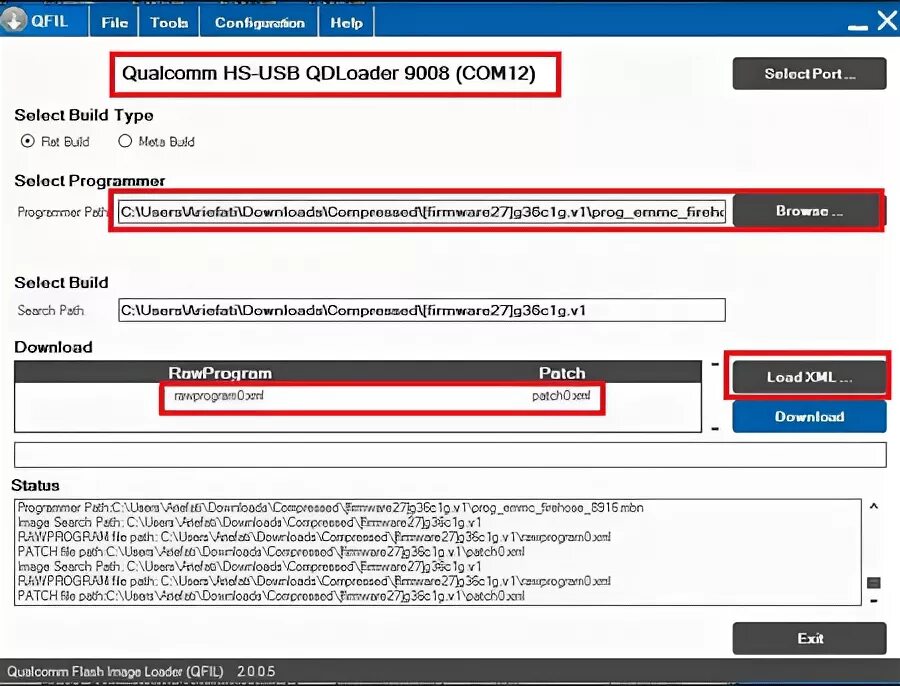
Task: Click the blue Download button
Action: (809, 416)
